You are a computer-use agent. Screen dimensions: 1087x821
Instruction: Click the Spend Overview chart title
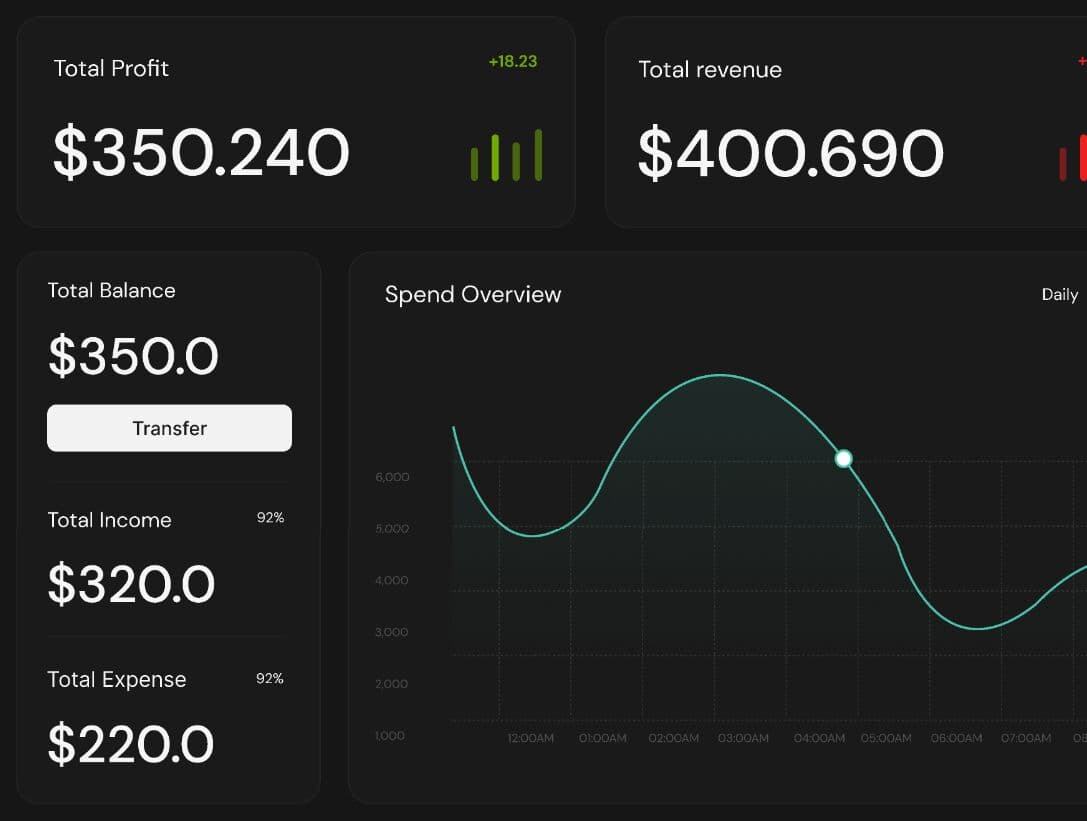click(473, 295)
